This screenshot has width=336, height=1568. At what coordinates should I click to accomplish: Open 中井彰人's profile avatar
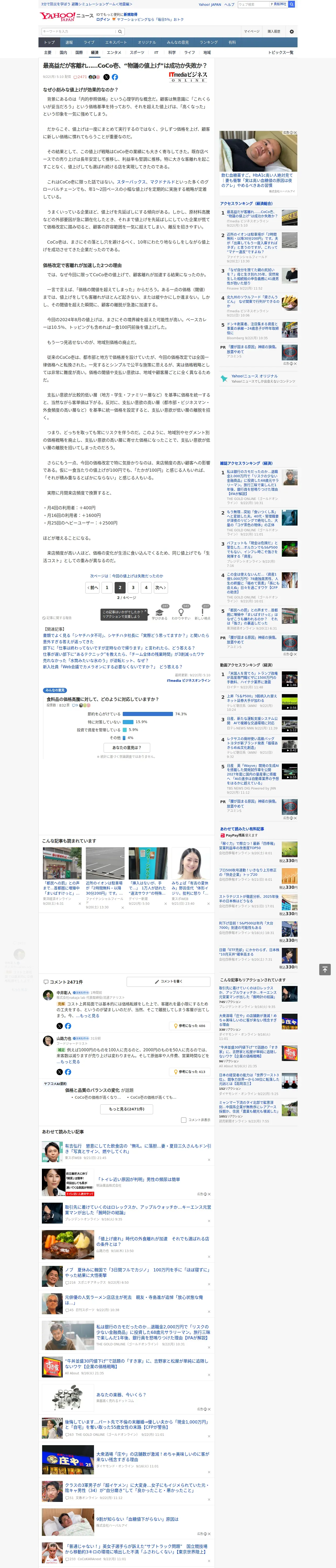[x=48, y=995]
